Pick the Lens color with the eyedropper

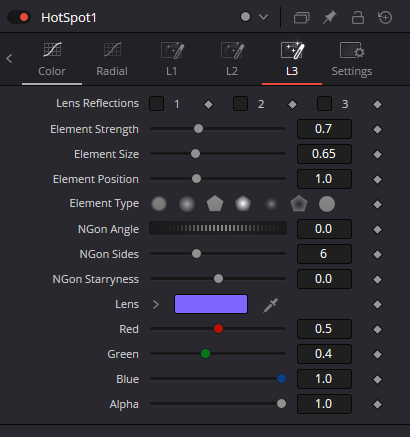point(270,305)
